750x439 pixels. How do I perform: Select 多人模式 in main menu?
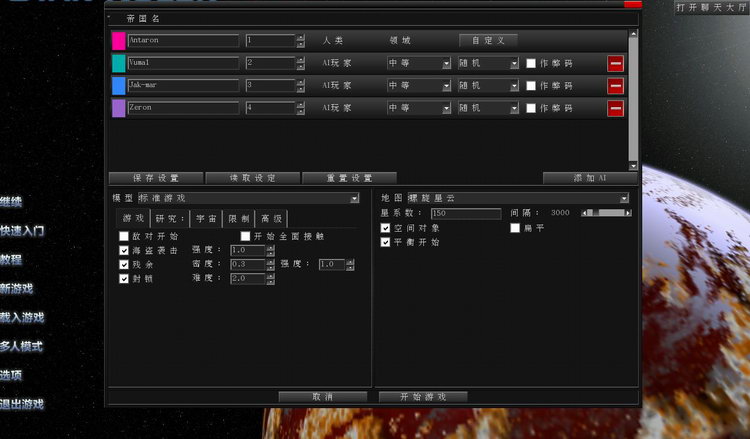(x=22, y=346)
